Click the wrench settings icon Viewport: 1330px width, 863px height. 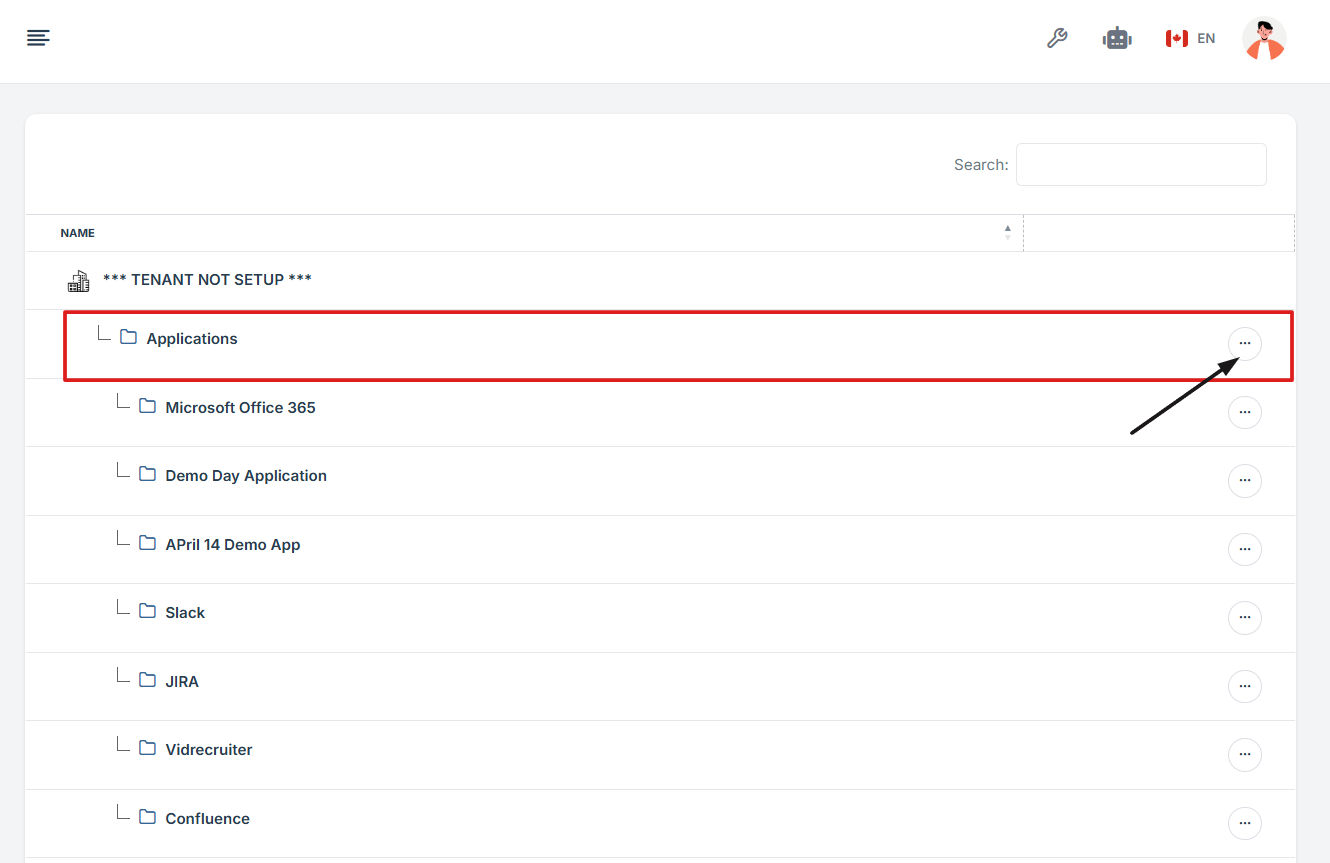1057,38
